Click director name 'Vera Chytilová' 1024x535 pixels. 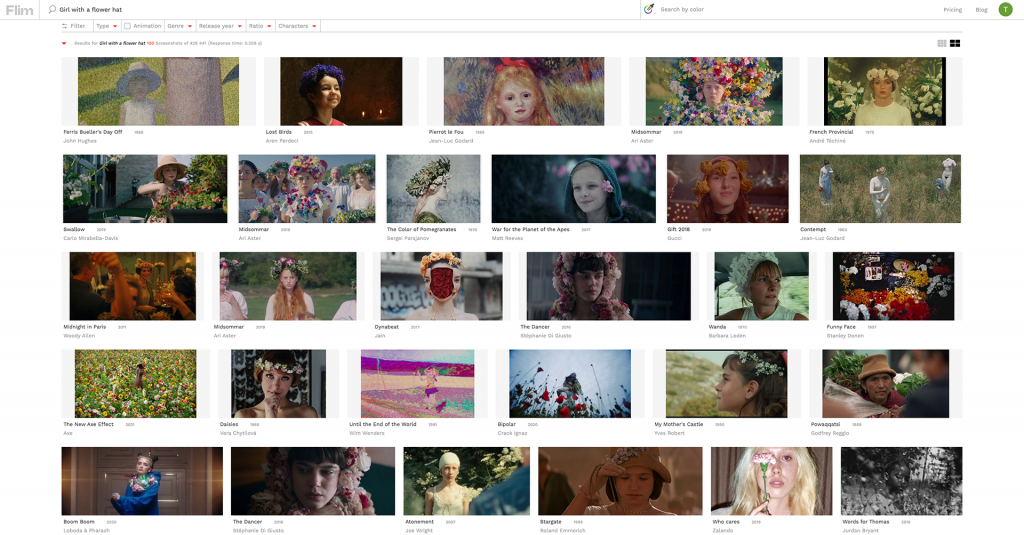tap(238, 433)
